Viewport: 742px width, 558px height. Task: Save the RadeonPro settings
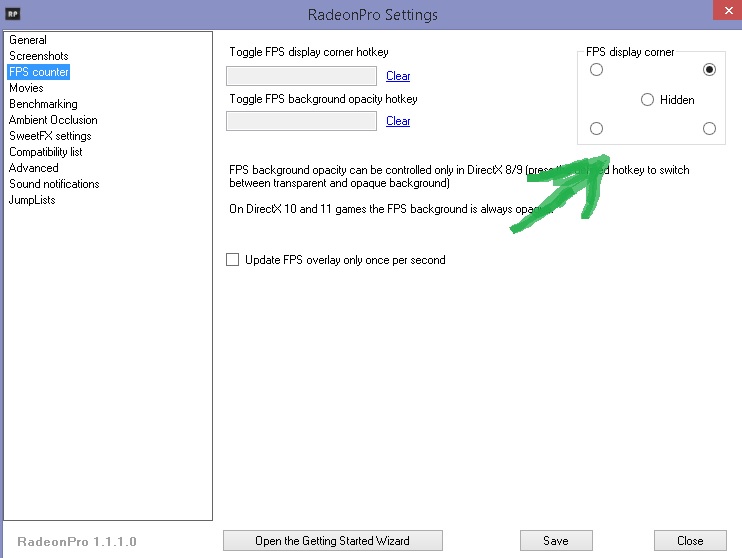point(556,540)
